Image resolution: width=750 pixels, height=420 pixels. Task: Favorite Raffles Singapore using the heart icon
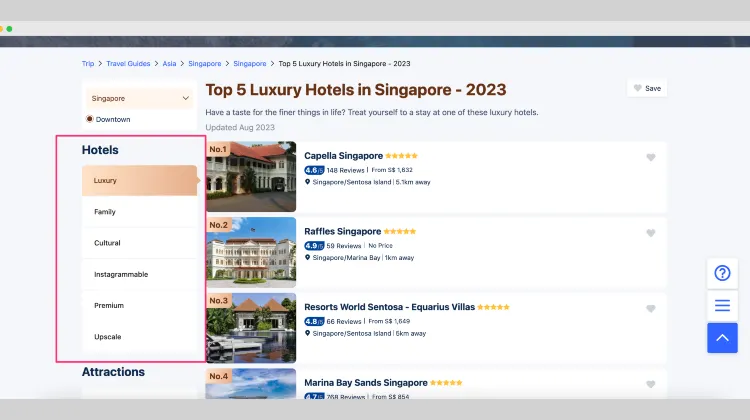coord(651,233)
